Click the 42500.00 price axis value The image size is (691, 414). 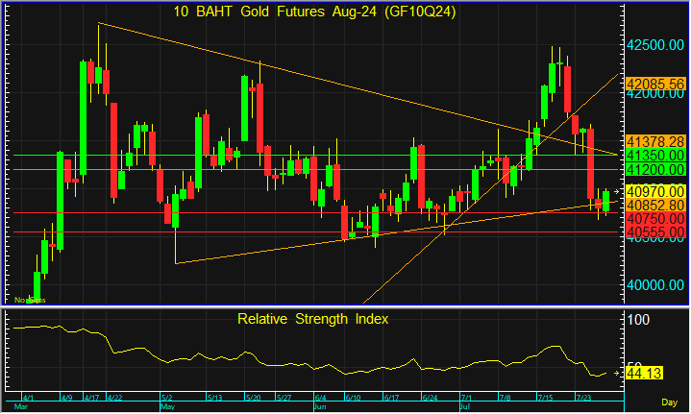[x=653, y=46]
